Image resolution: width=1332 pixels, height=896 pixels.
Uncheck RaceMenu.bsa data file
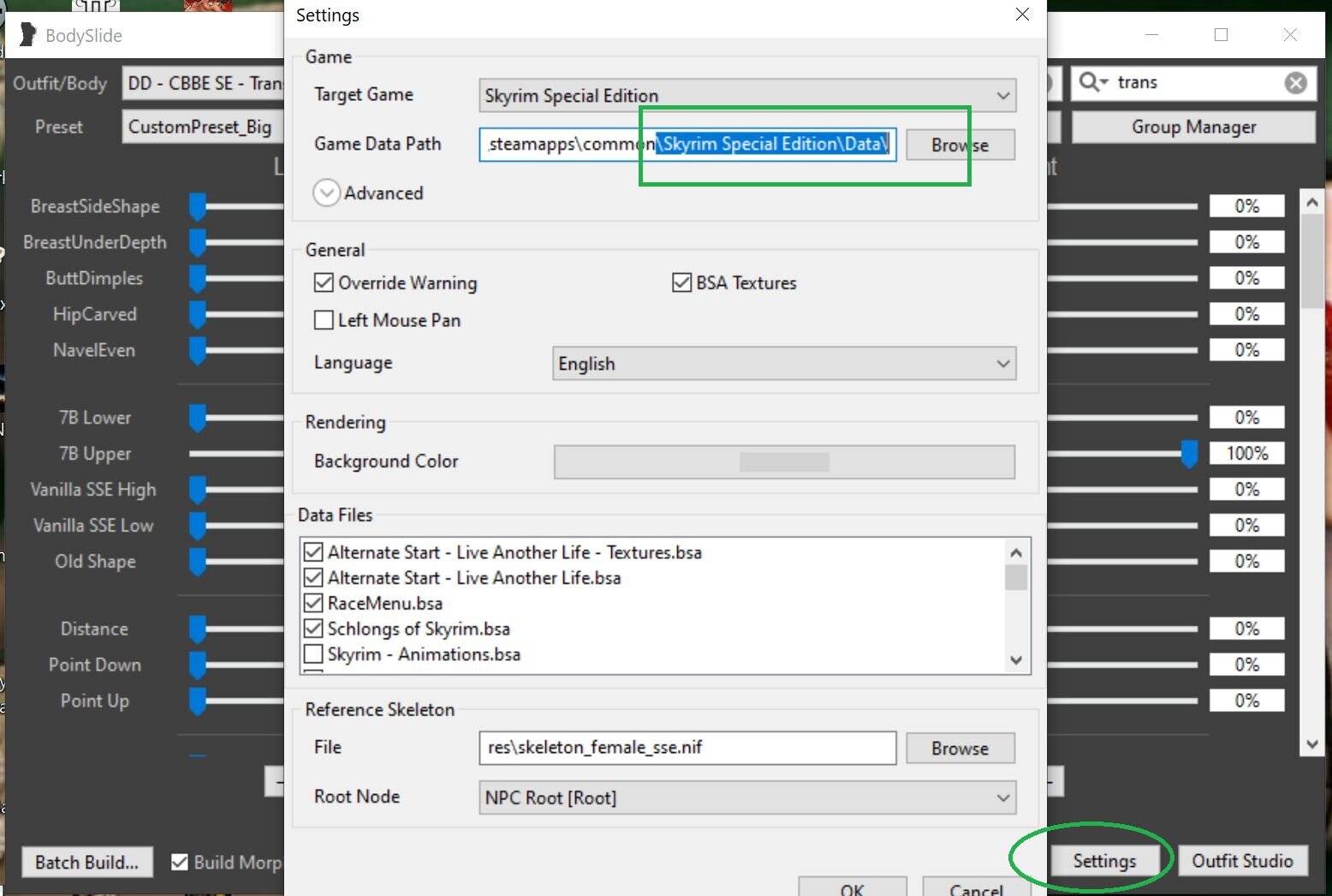pyautogui.click(x=313, y=603)
